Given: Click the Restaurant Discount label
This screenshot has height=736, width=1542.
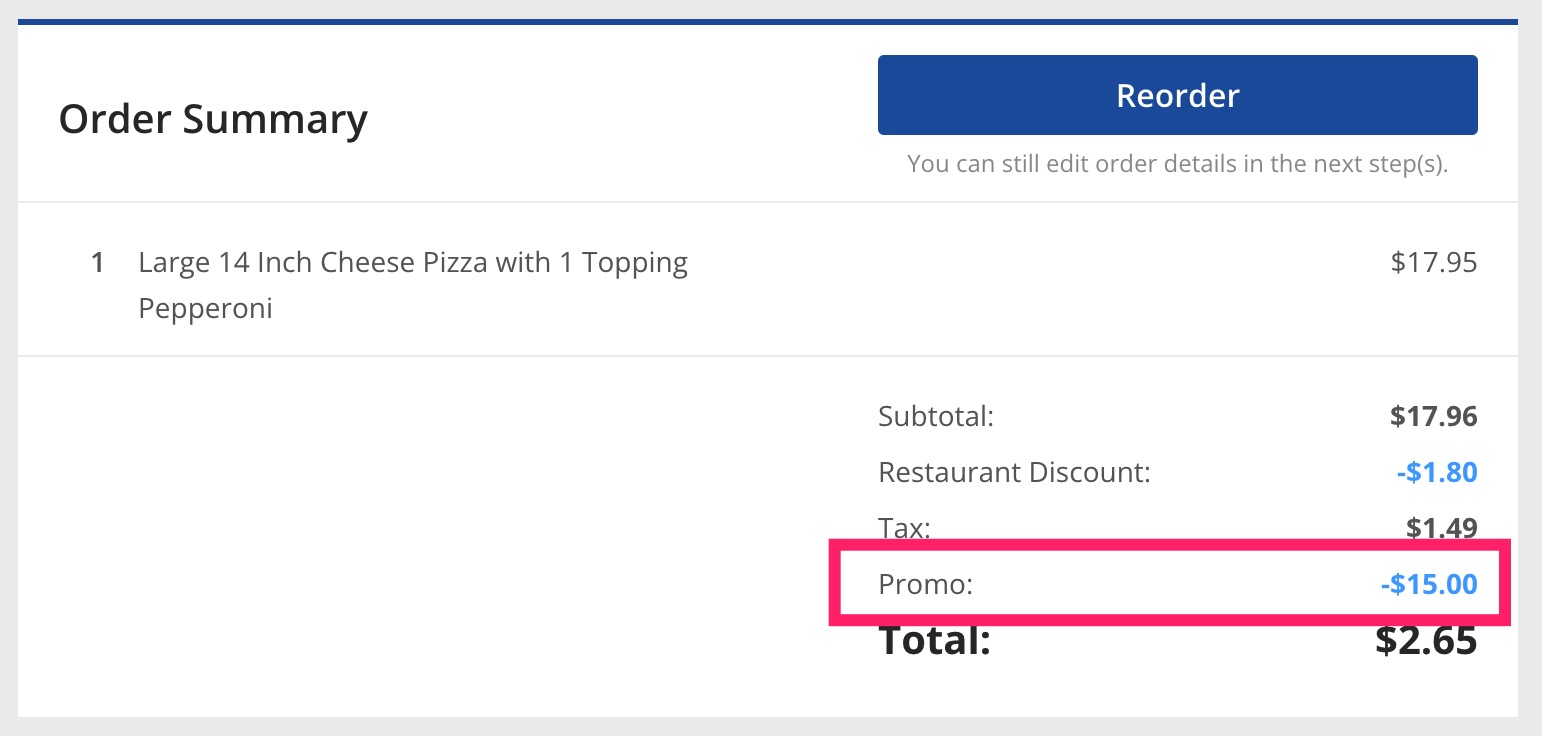Looking at the screenshot, I should click(x=1014, y=472).
